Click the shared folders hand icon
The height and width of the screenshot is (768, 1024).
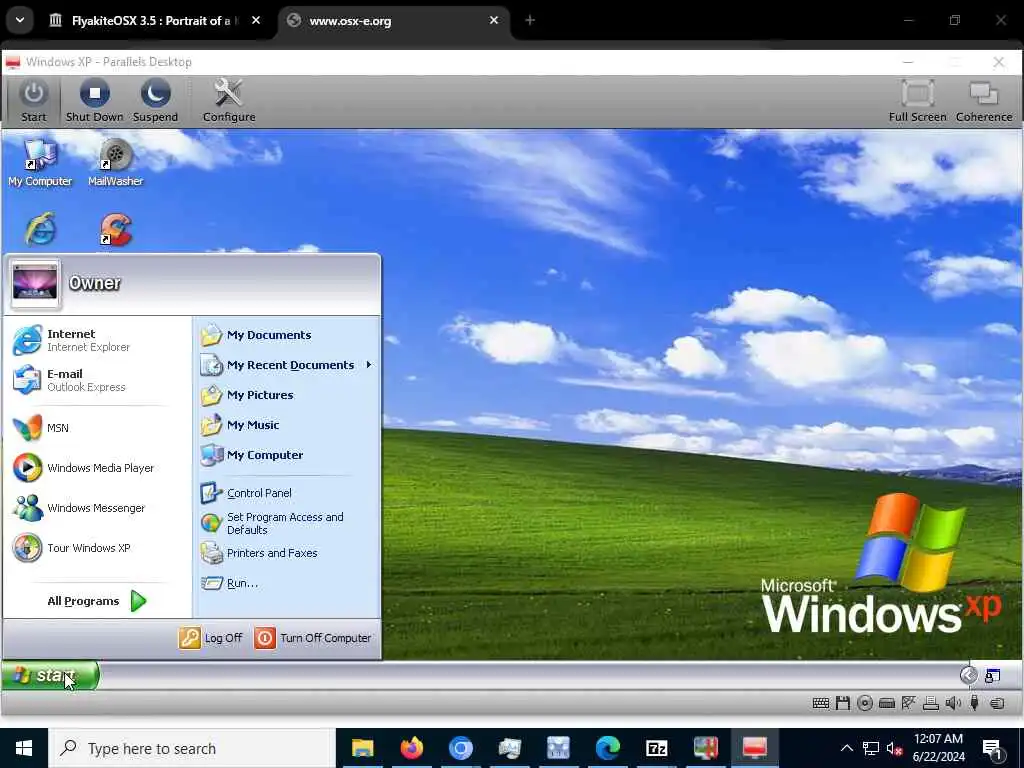click(997, 703)
